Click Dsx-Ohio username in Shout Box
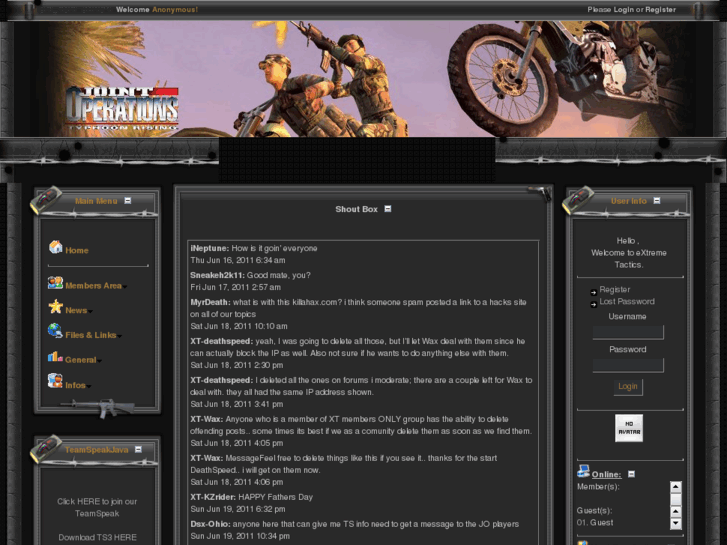 pos(210,524)
